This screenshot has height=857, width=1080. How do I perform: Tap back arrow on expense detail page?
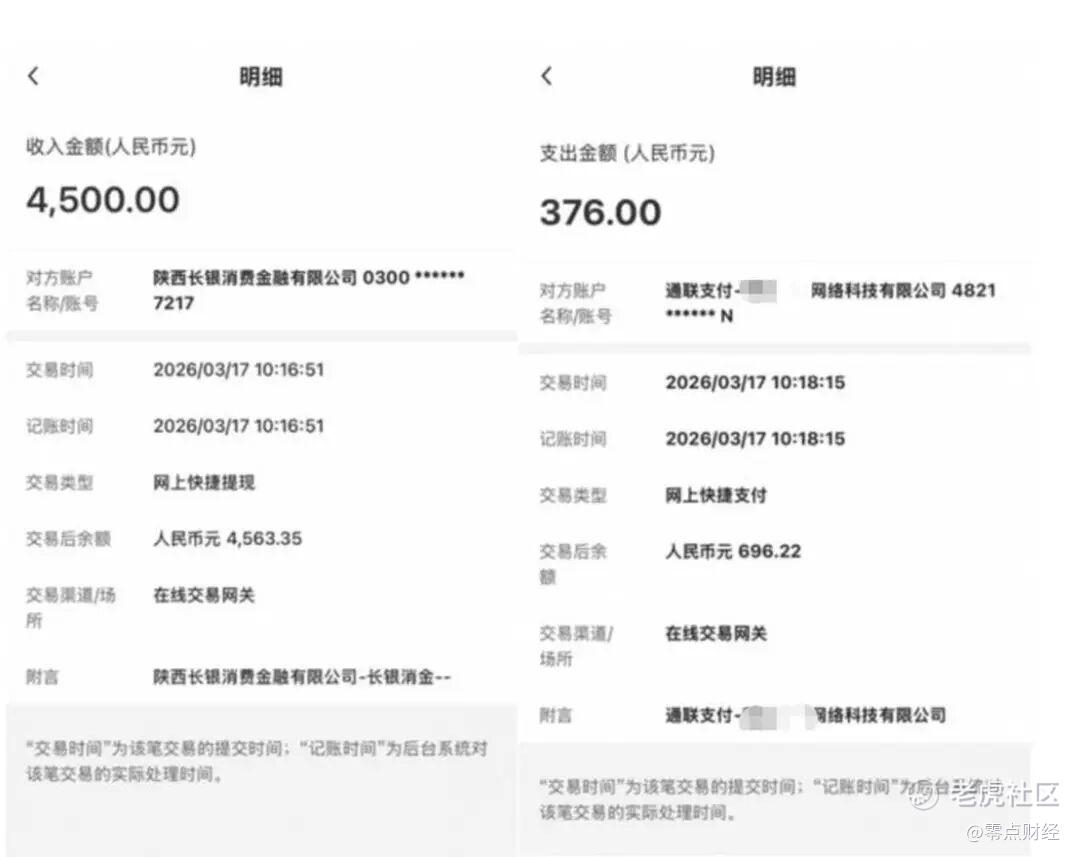(546, 76)
